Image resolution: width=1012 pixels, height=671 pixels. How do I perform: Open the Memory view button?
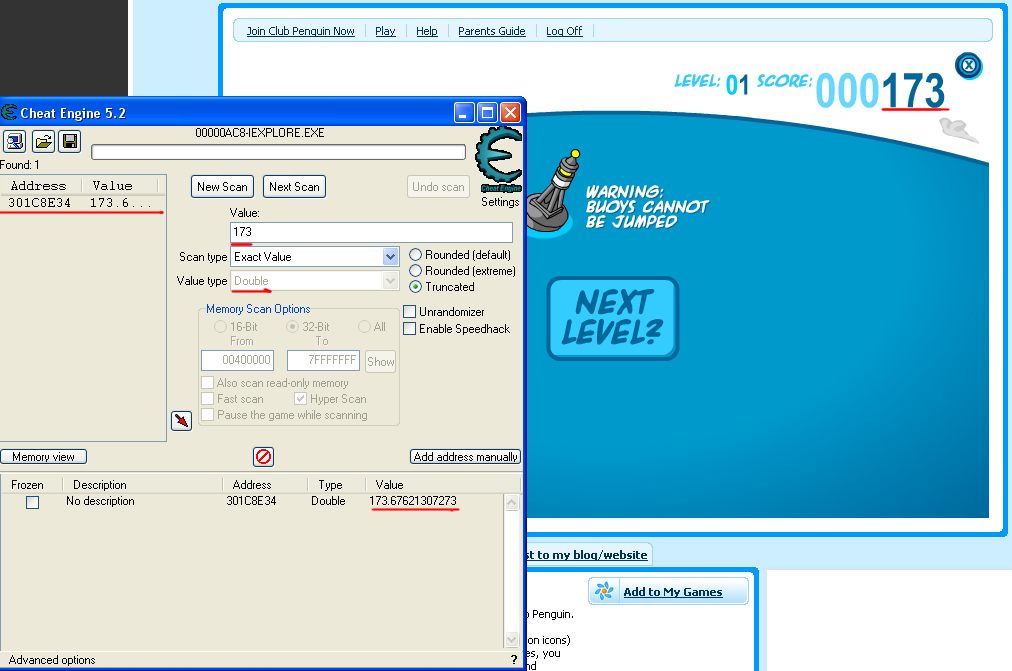coord(43,457)
